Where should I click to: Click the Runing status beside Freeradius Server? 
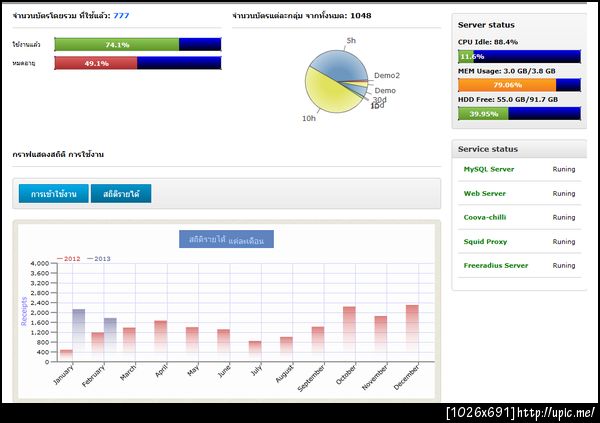pyautogui.click(x=564, y=265)
